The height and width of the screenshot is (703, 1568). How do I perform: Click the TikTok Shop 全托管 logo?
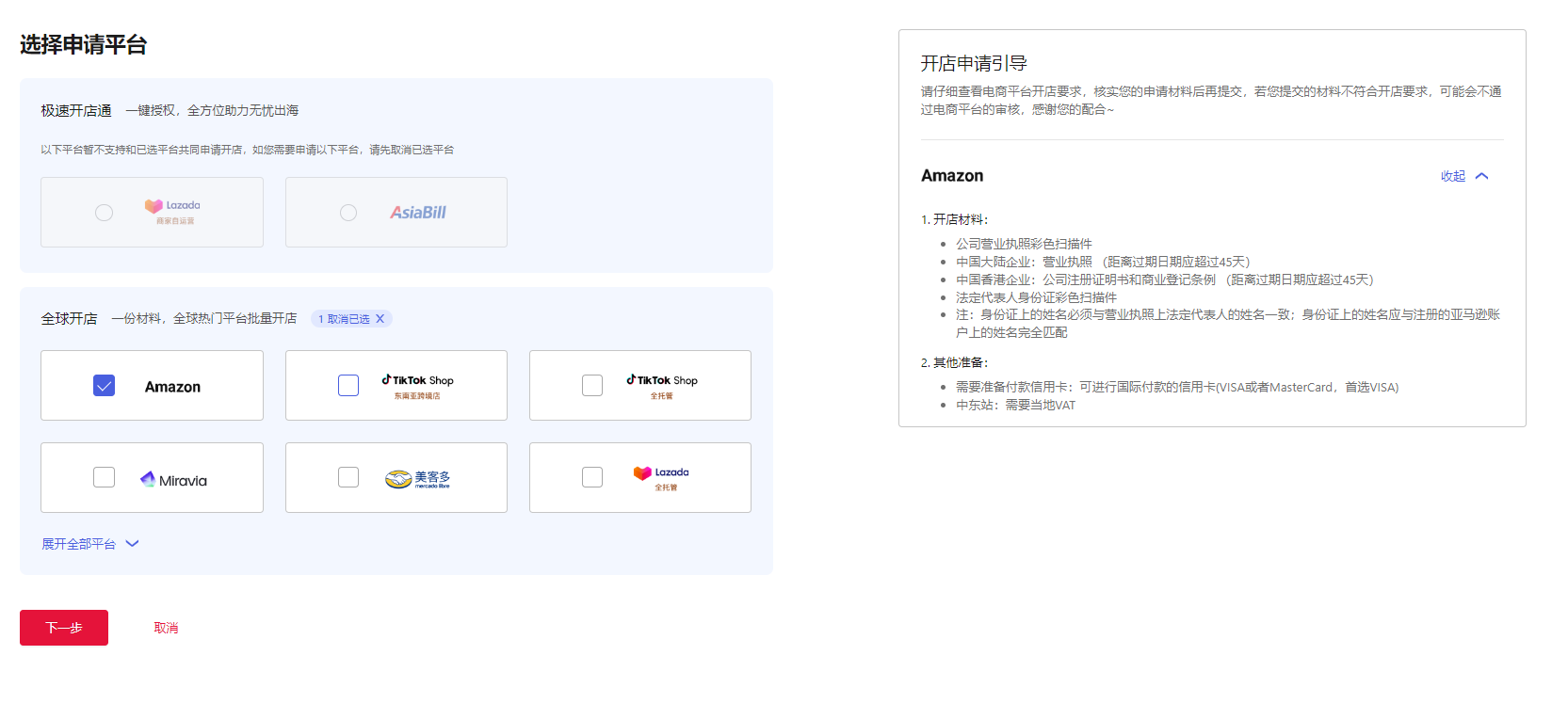662,386
